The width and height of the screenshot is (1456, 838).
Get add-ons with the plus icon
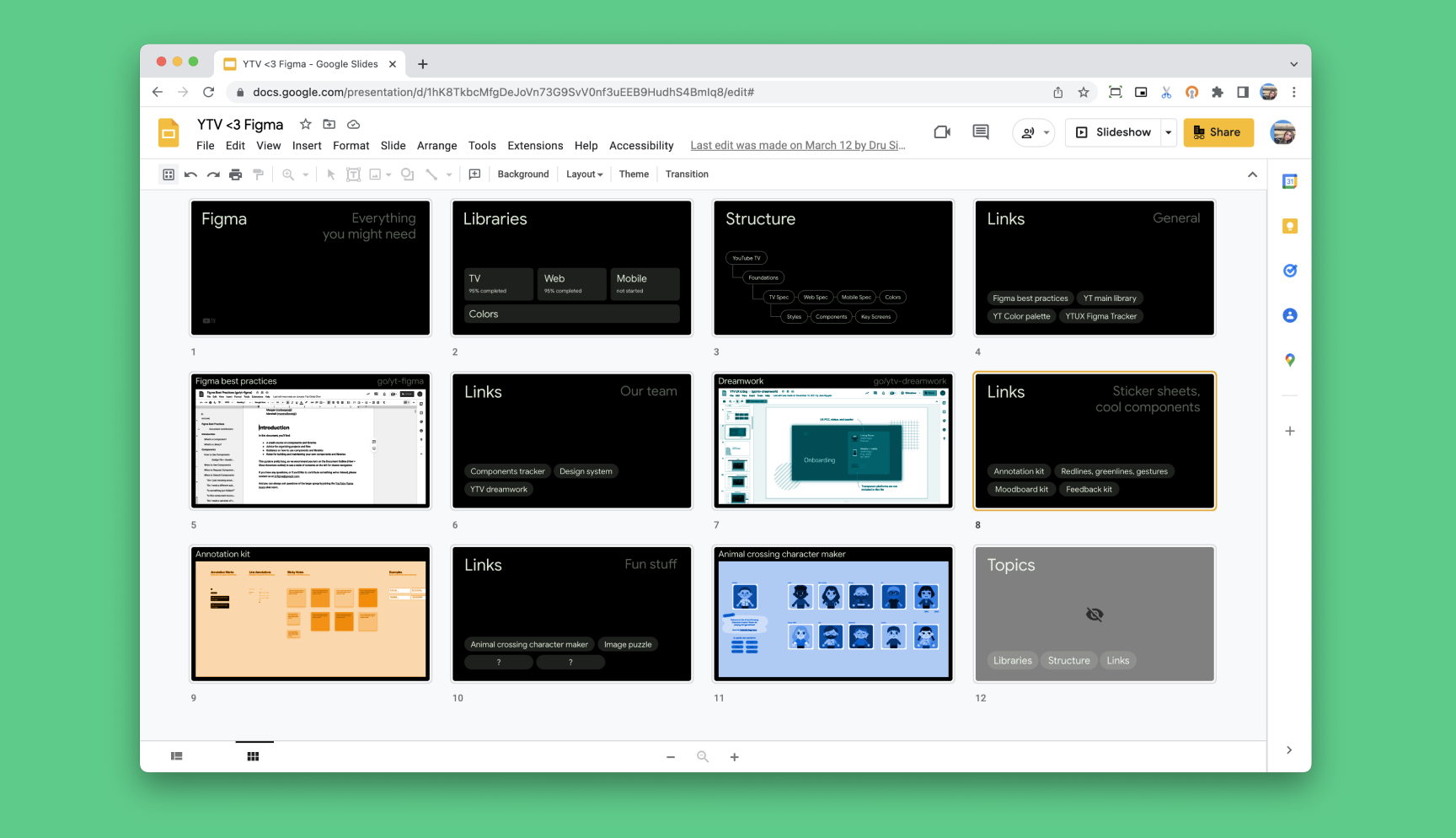click(x=1290, y=431)
